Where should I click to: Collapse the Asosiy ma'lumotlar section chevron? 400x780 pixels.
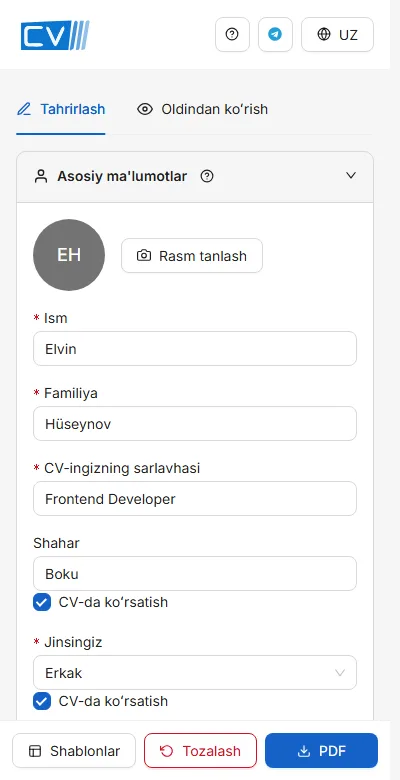351,176
